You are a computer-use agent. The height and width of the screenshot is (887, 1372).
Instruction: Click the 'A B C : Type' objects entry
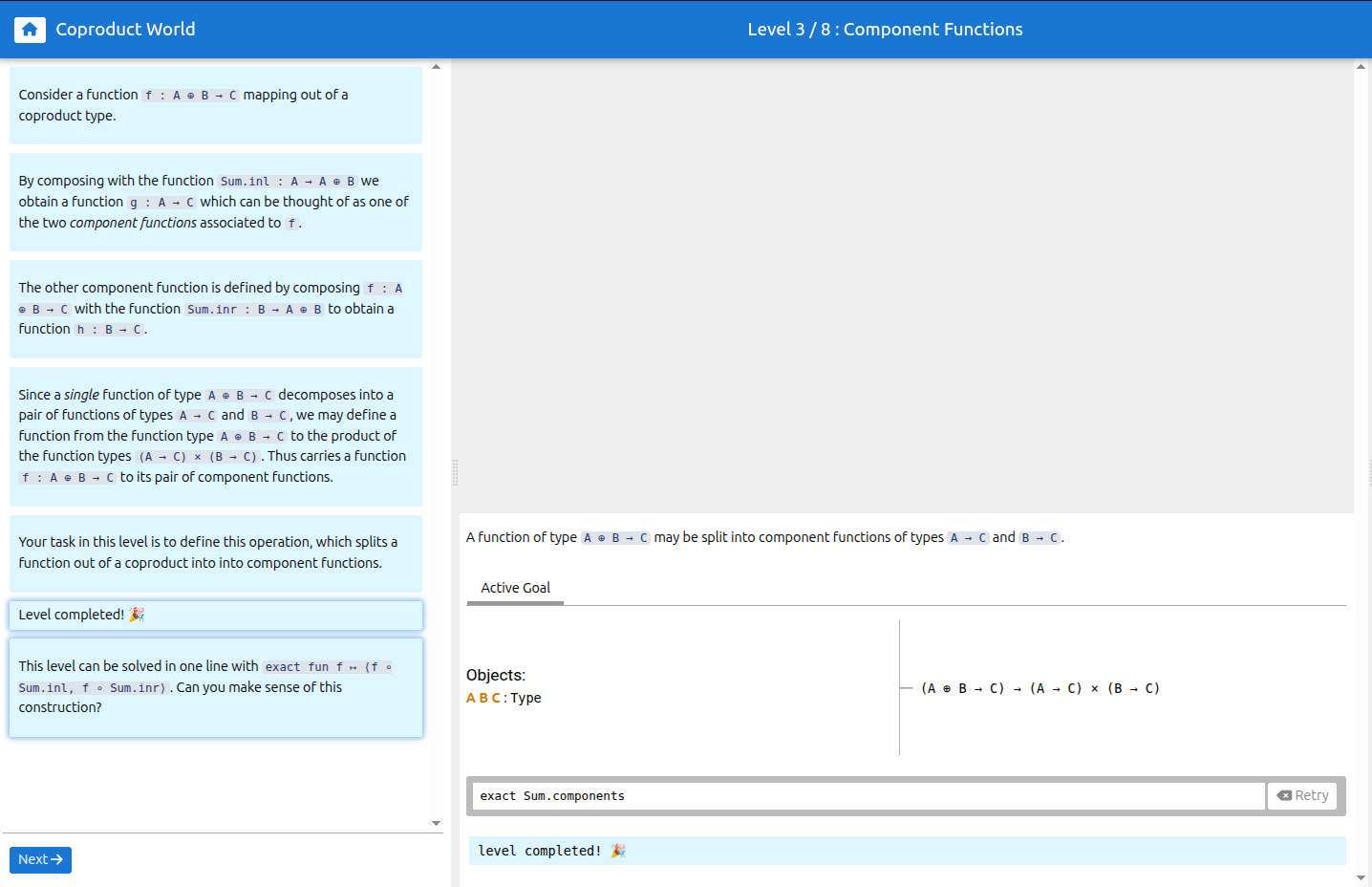(504, 698)
